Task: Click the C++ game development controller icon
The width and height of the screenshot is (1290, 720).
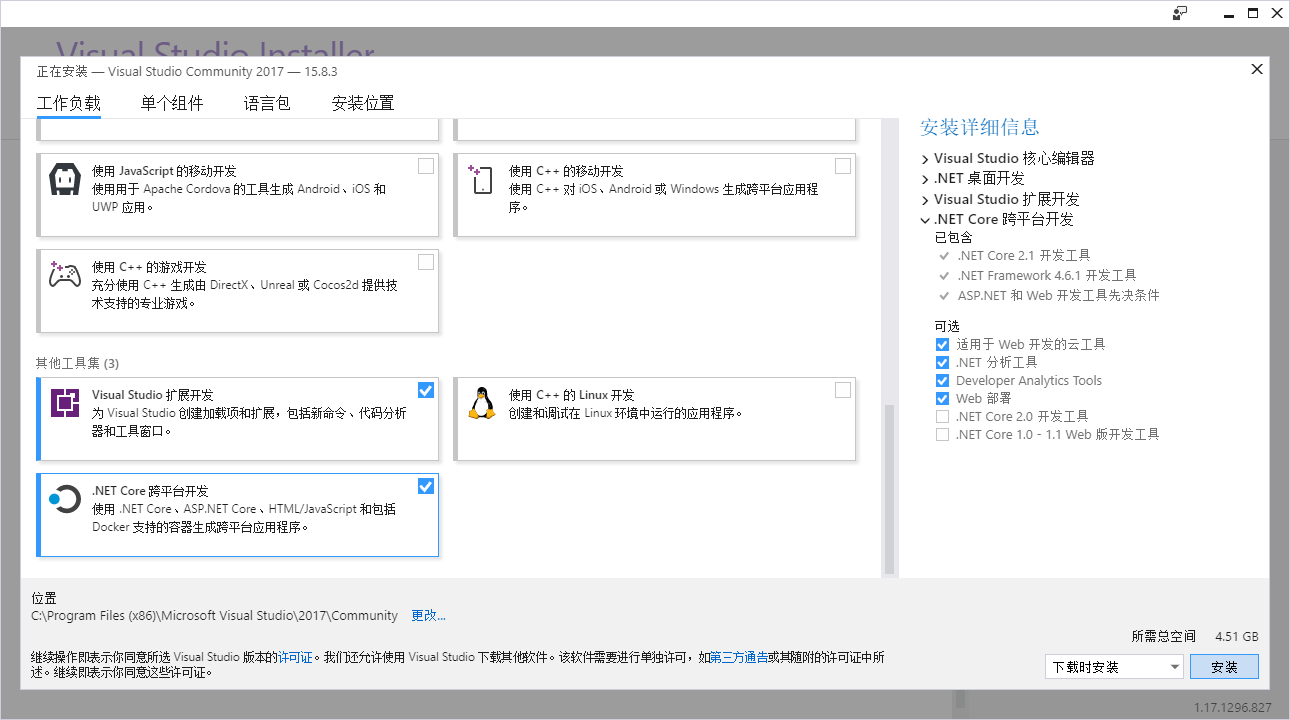Action: click(65, 275)
